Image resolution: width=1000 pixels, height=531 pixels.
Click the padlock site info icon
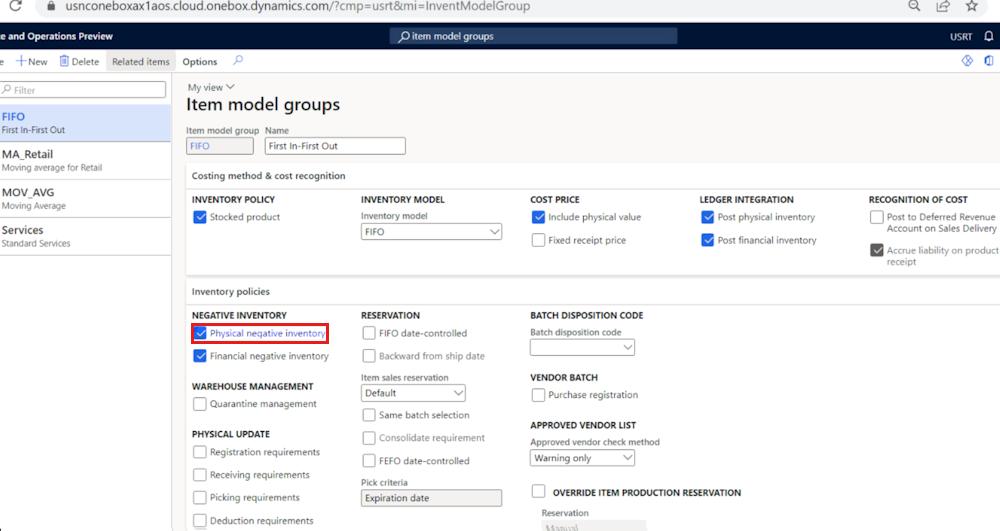pos(52,6)
